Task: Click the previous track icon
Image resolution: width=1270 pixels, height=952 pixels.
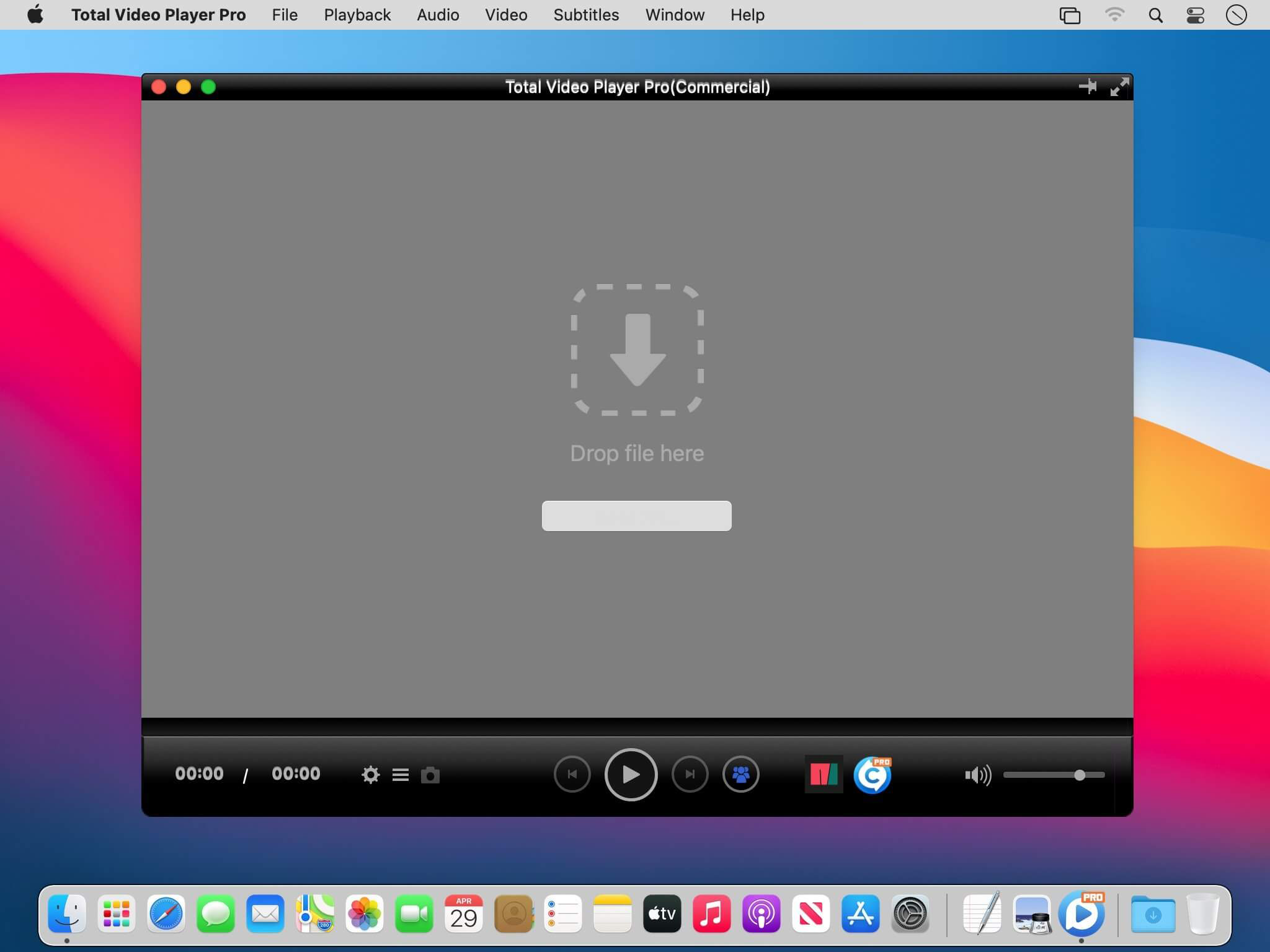Action: click(572, 774)
